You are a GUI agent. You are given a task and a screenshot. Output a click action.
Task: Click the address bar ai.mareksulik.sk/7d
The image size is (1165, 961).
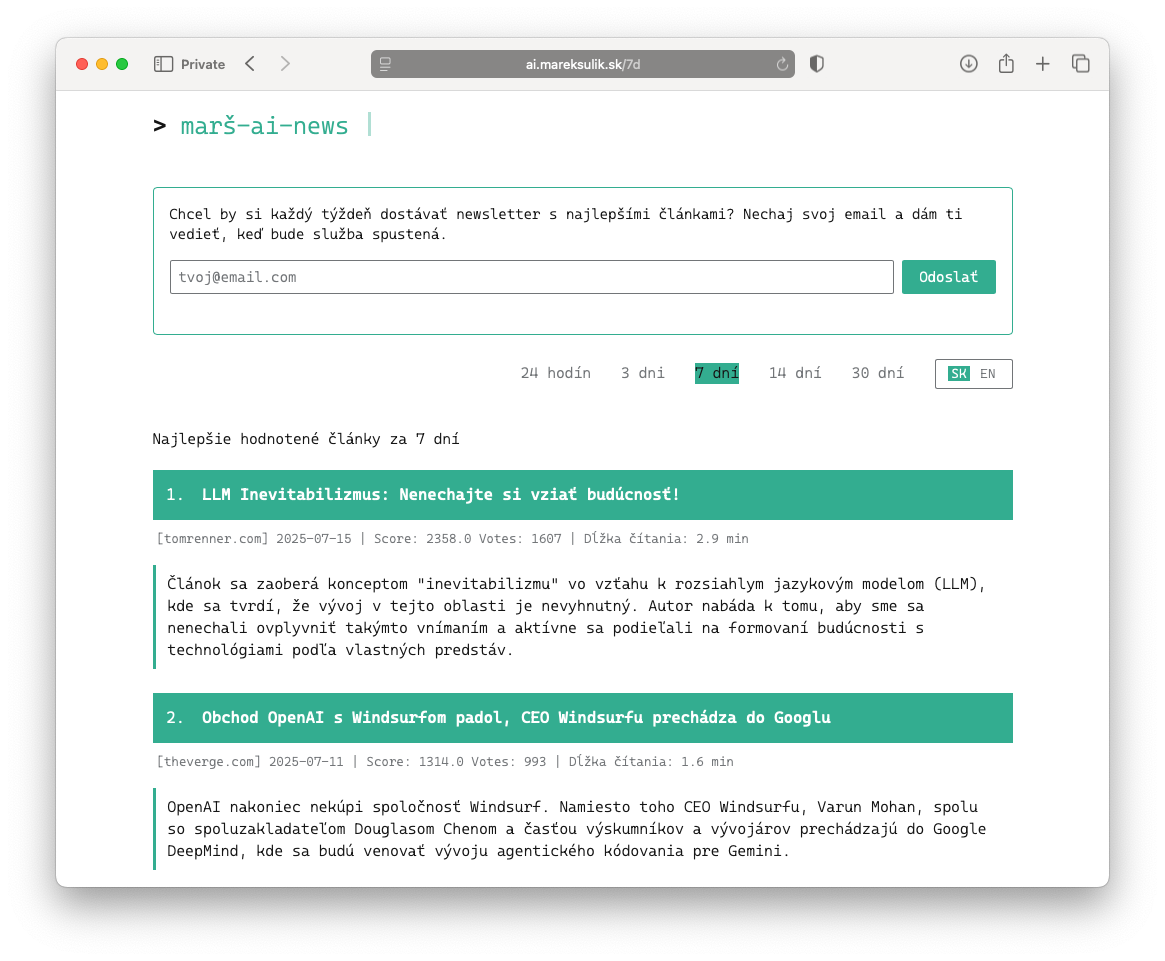(x=582, y=64)
